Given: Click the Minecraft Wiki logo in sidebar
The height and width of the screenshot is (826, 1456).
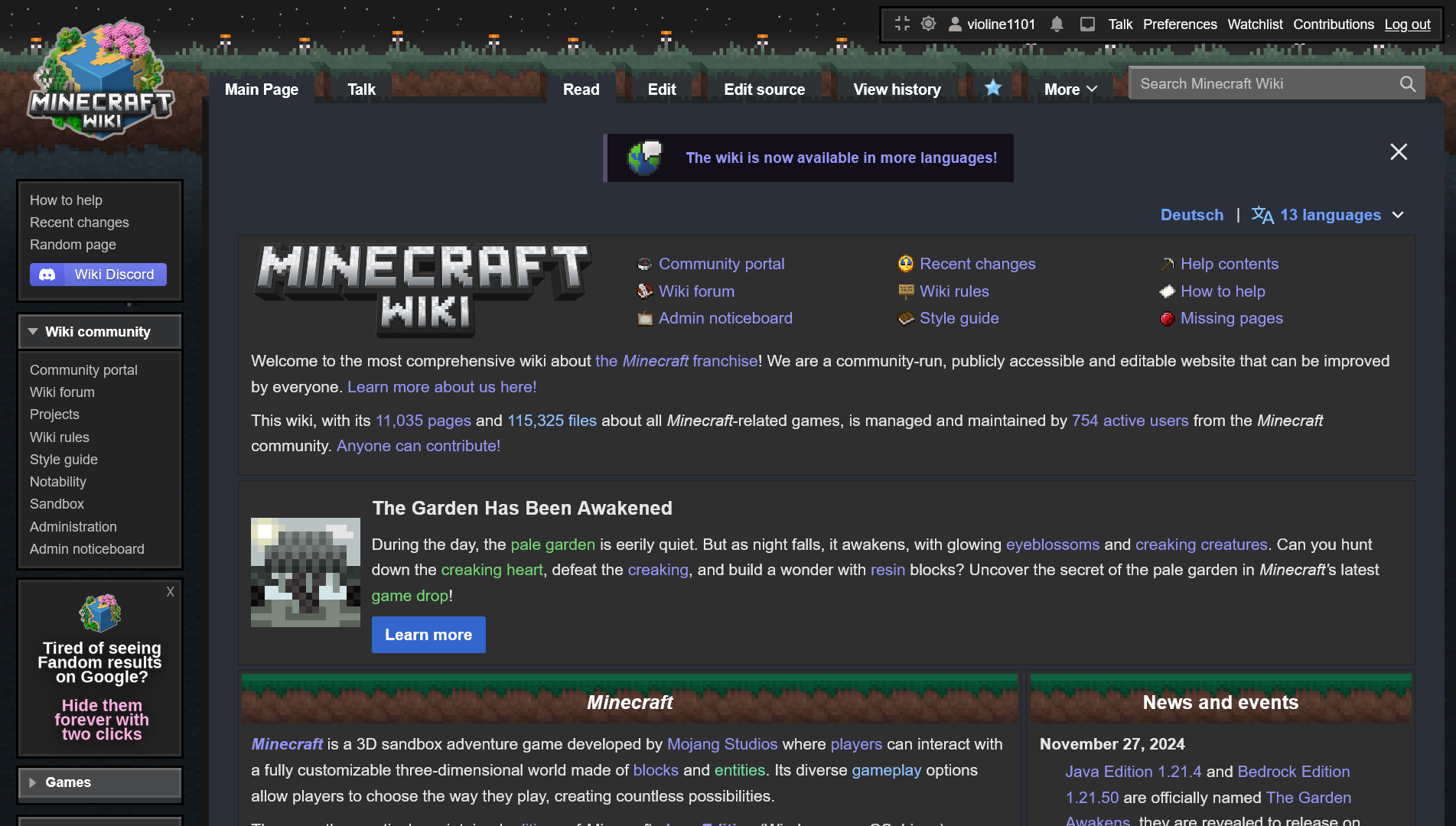Looking at the screenshot, I should pyautogui.click(x=101, y=79).
